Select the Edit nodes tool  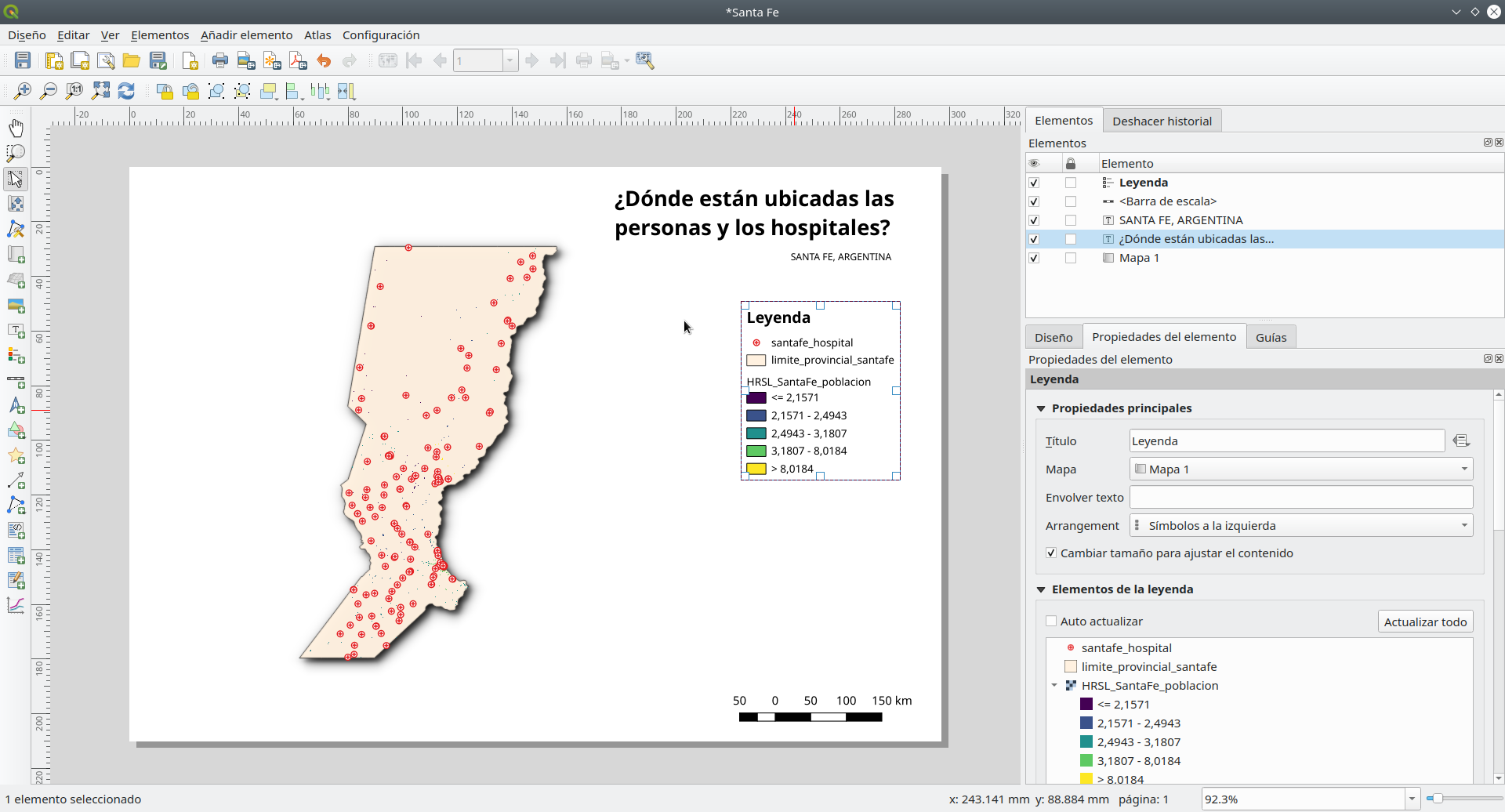click(16, 229)
